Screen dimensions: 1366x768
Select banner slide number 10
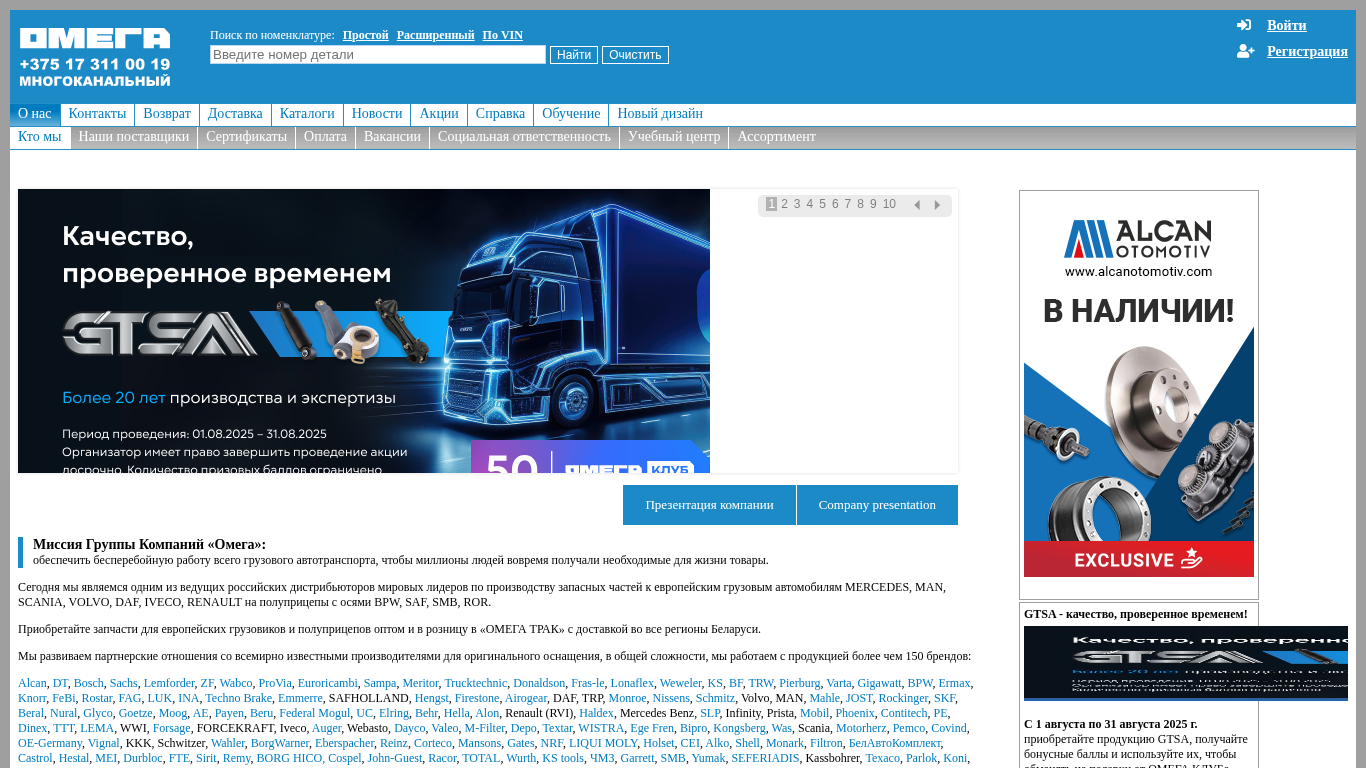[889, 204]
